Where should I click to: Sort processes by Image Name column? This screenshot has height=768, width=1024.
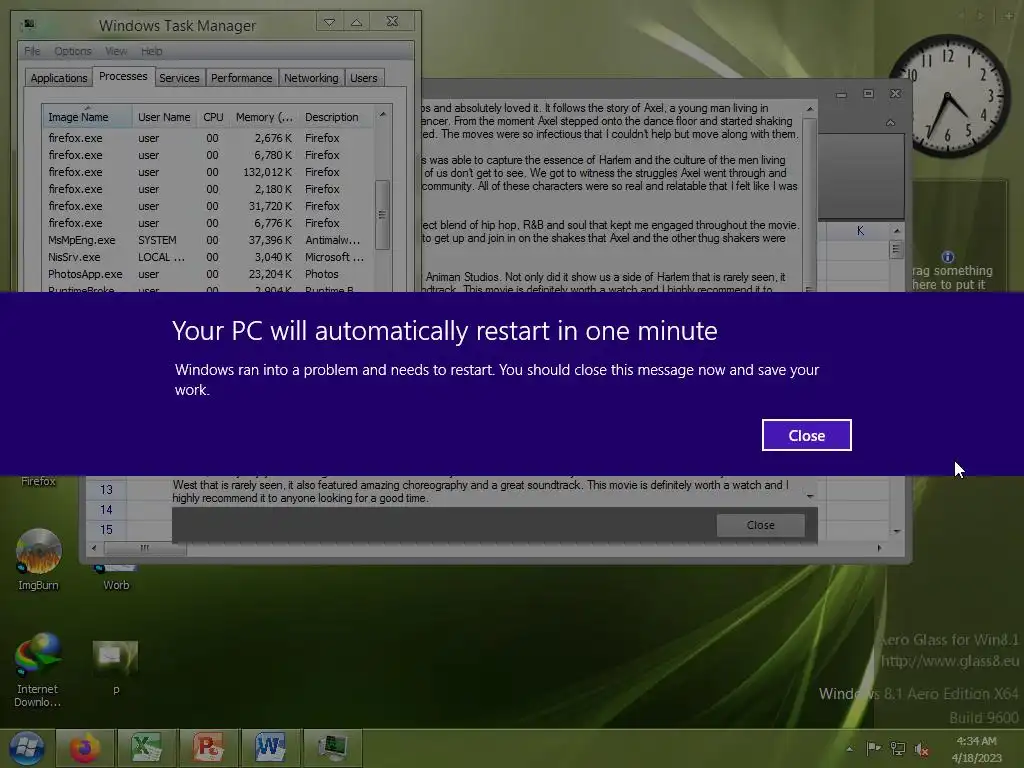(x=87, y=116)
